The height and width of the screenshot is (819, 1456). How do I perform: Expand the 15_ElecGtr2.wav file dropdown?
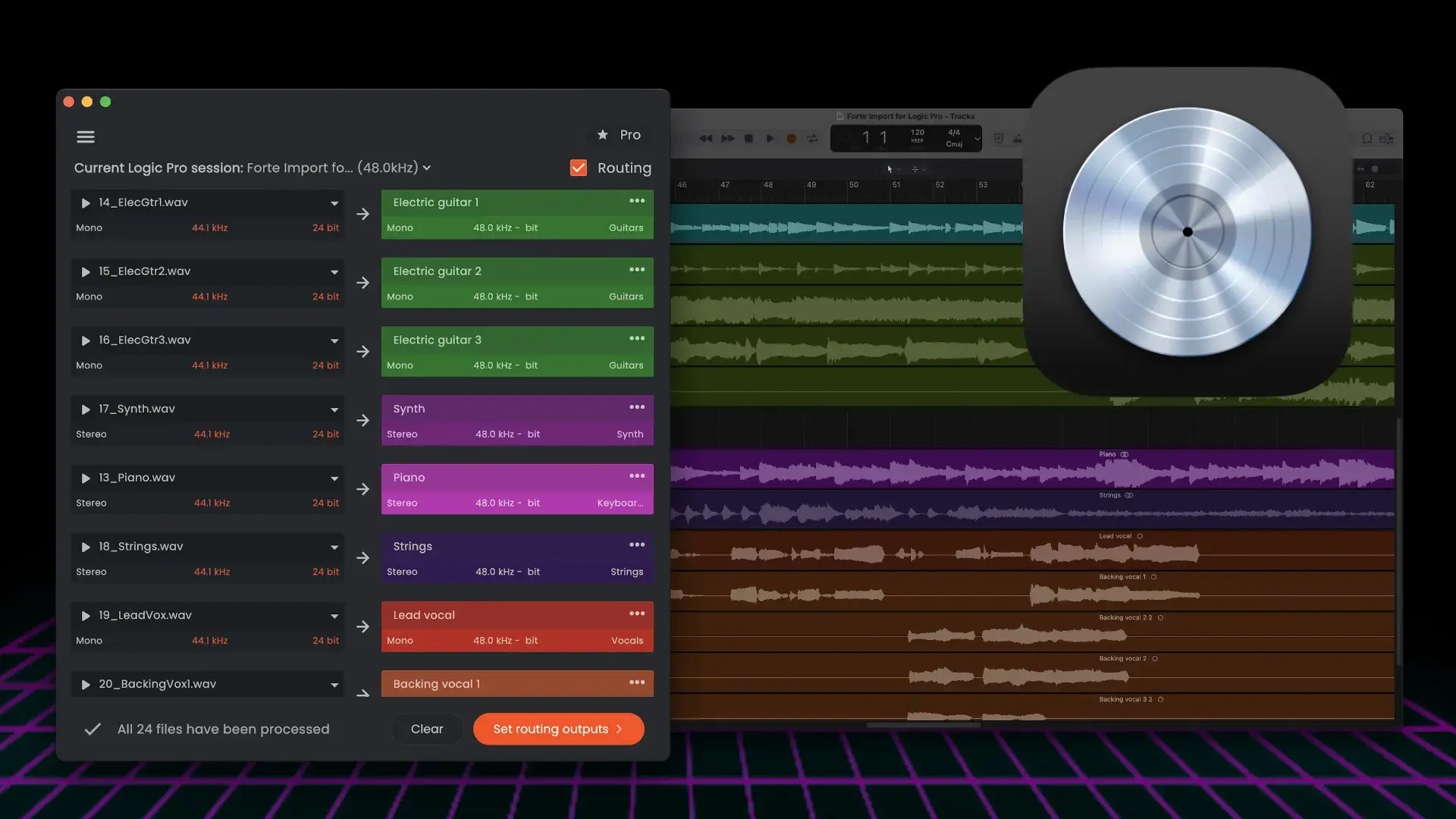[334, 272]
